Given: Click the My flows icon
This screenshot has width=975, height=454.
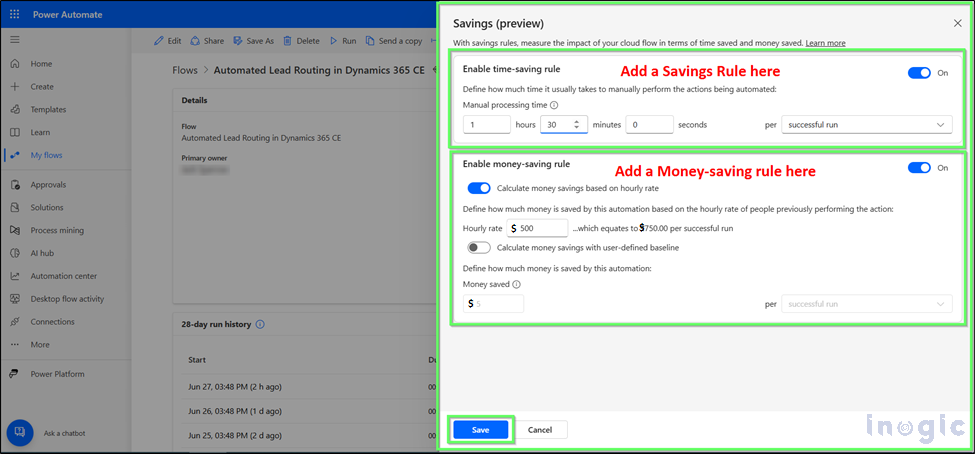Looking at the screenshot, I should 16,155.
